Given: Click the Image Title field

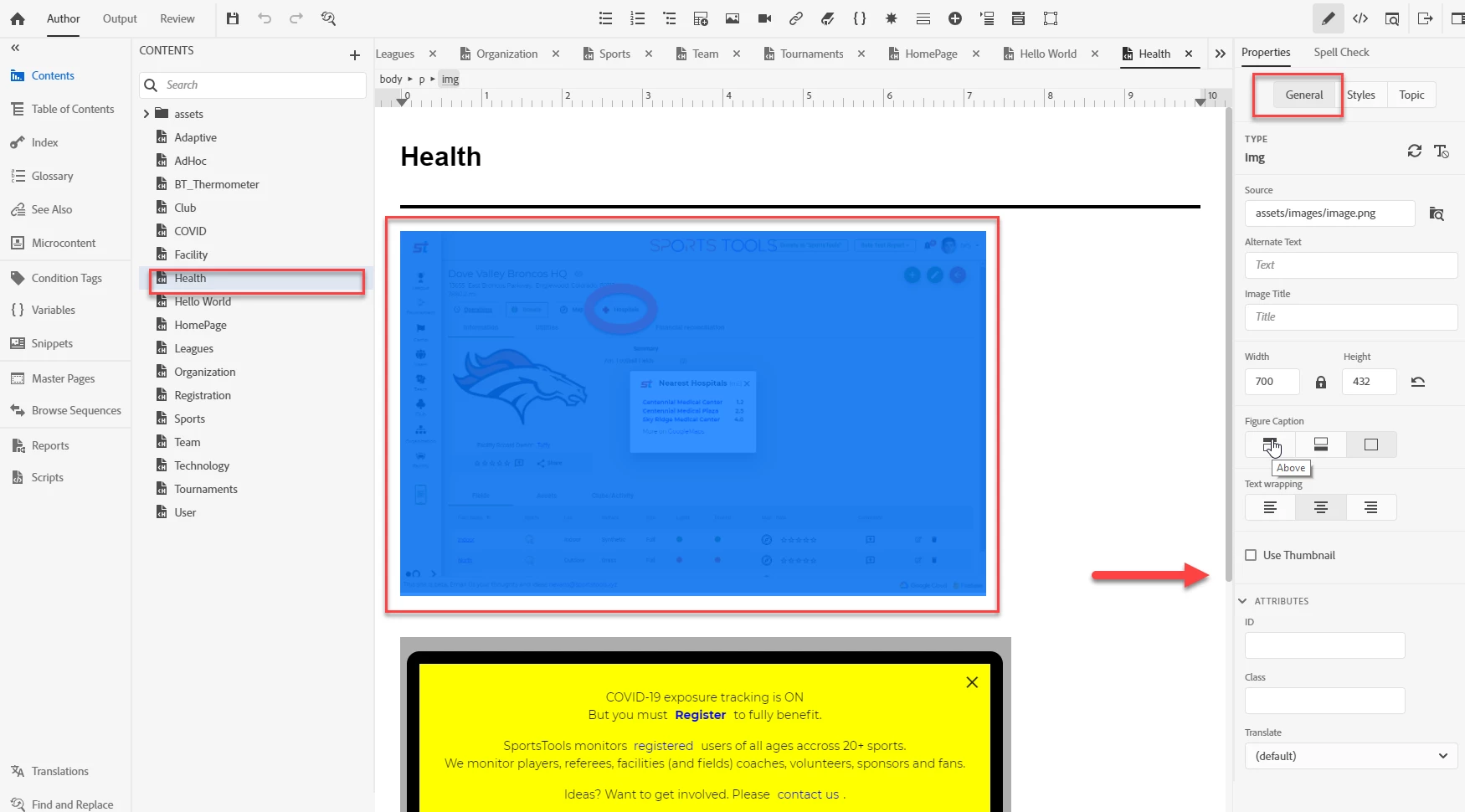Looking at the screenshot, I should click(1351, 317).
